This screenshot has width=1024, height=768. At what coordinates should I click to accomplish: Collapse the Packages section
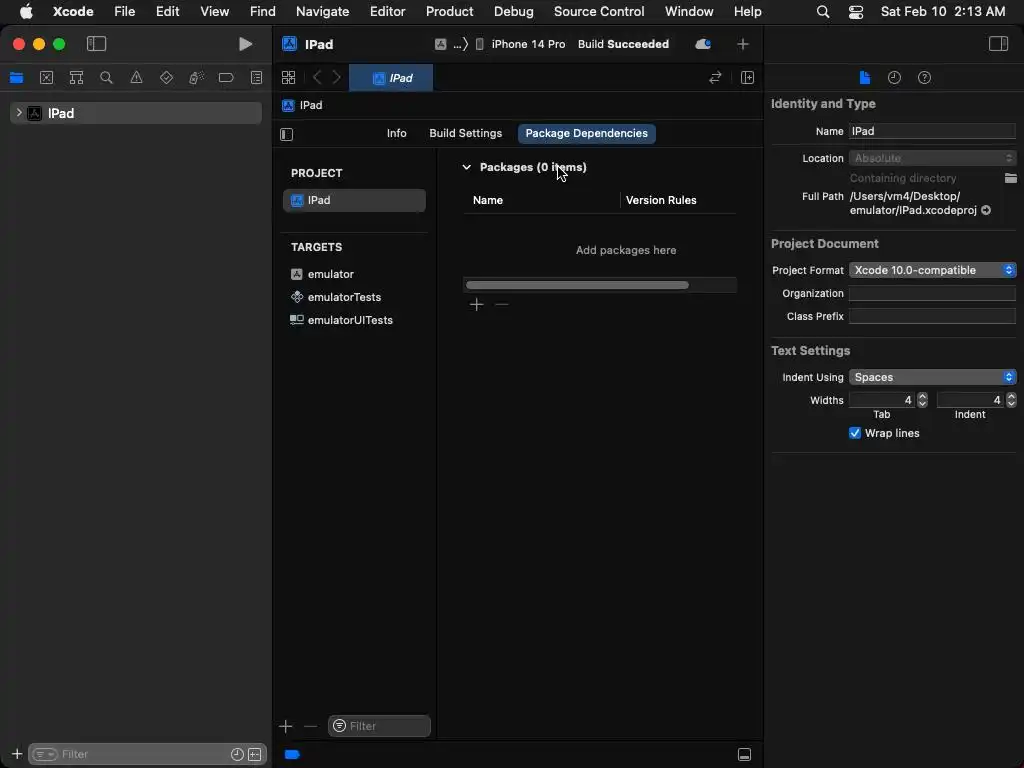pyautogui.click(x=466, y=167)
